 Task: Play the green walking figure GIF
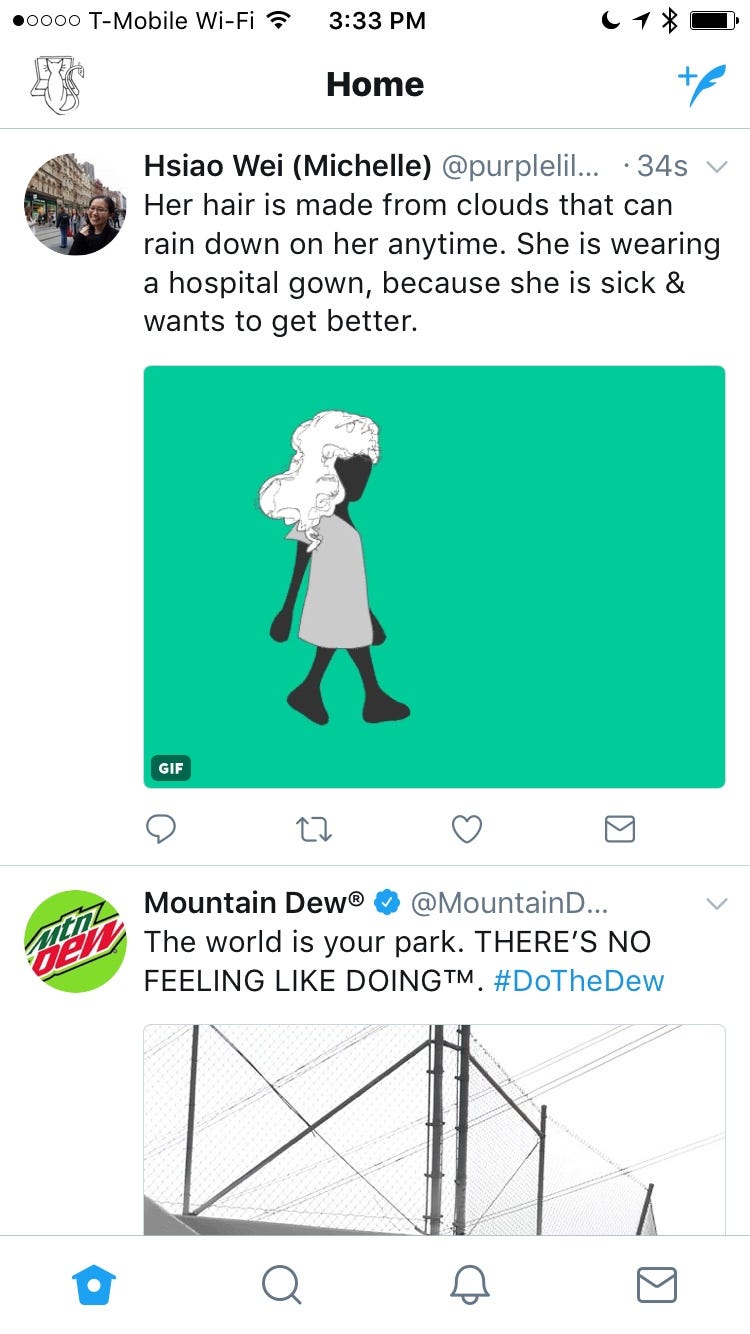pyautogui.click(x=434, y=576)
